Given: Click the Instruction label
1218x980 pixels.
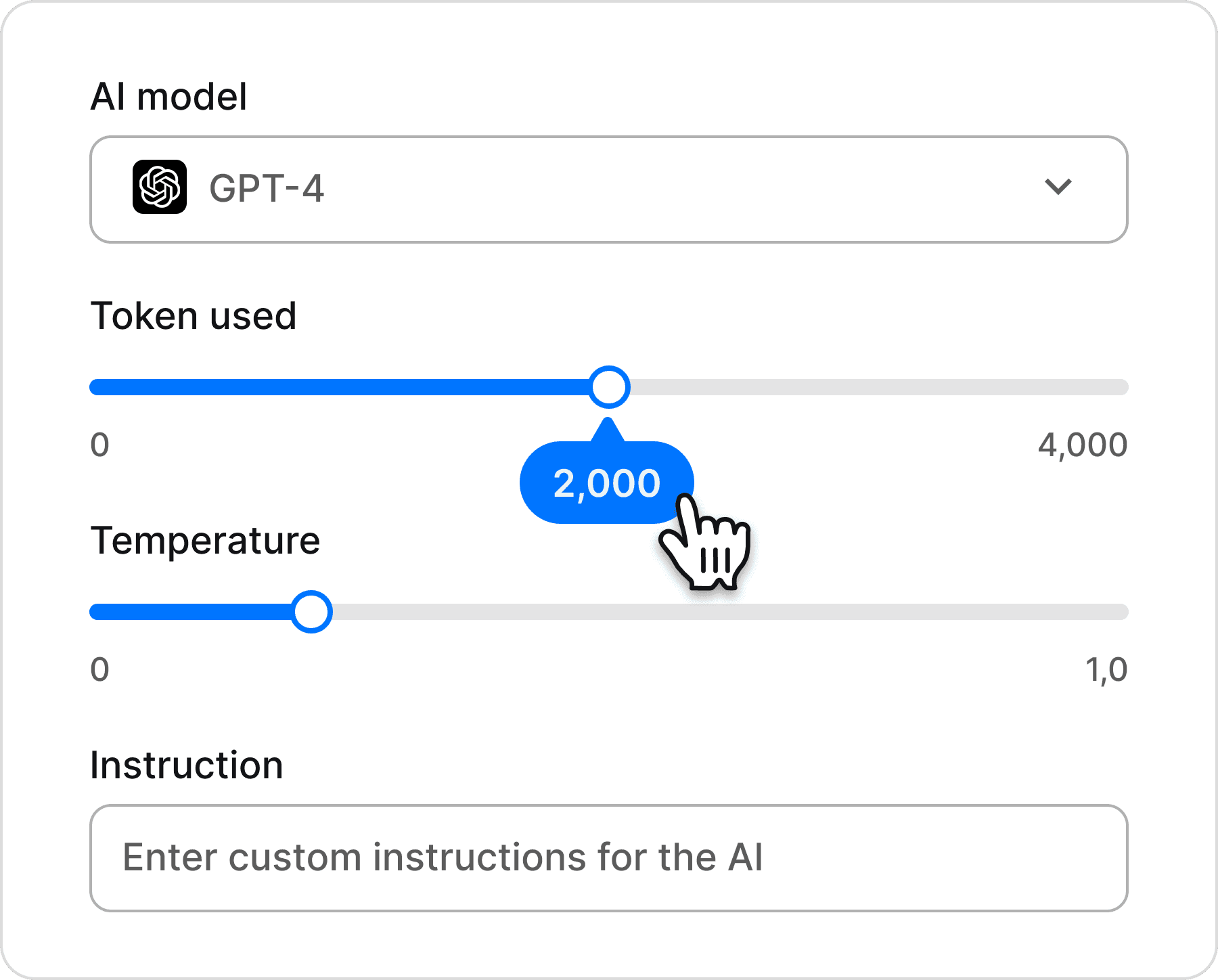Looking at the screenshot, I should 187,765.
